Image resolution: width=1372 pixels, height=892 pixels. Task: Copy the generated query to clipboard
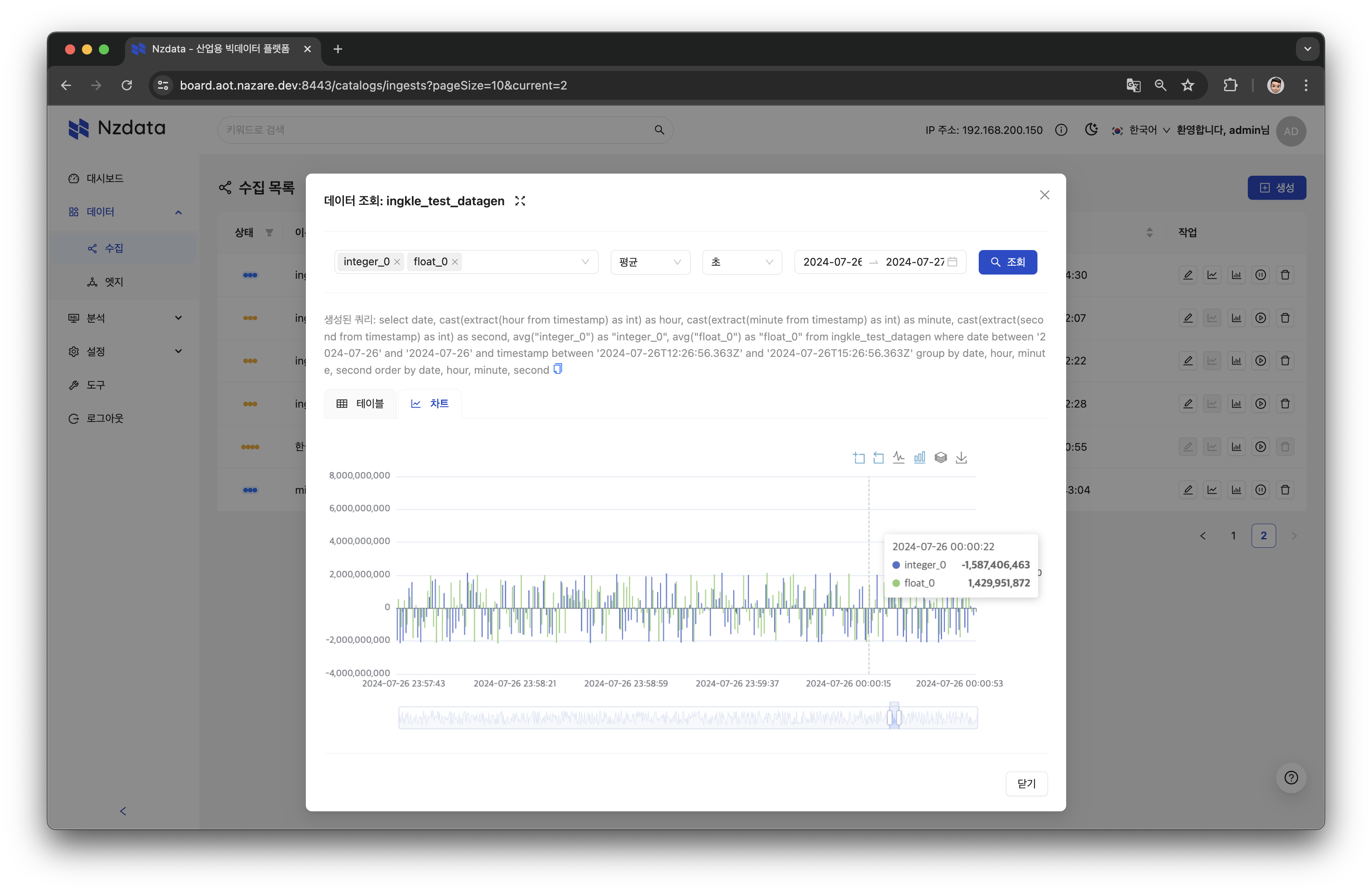(x=558, y=370)
